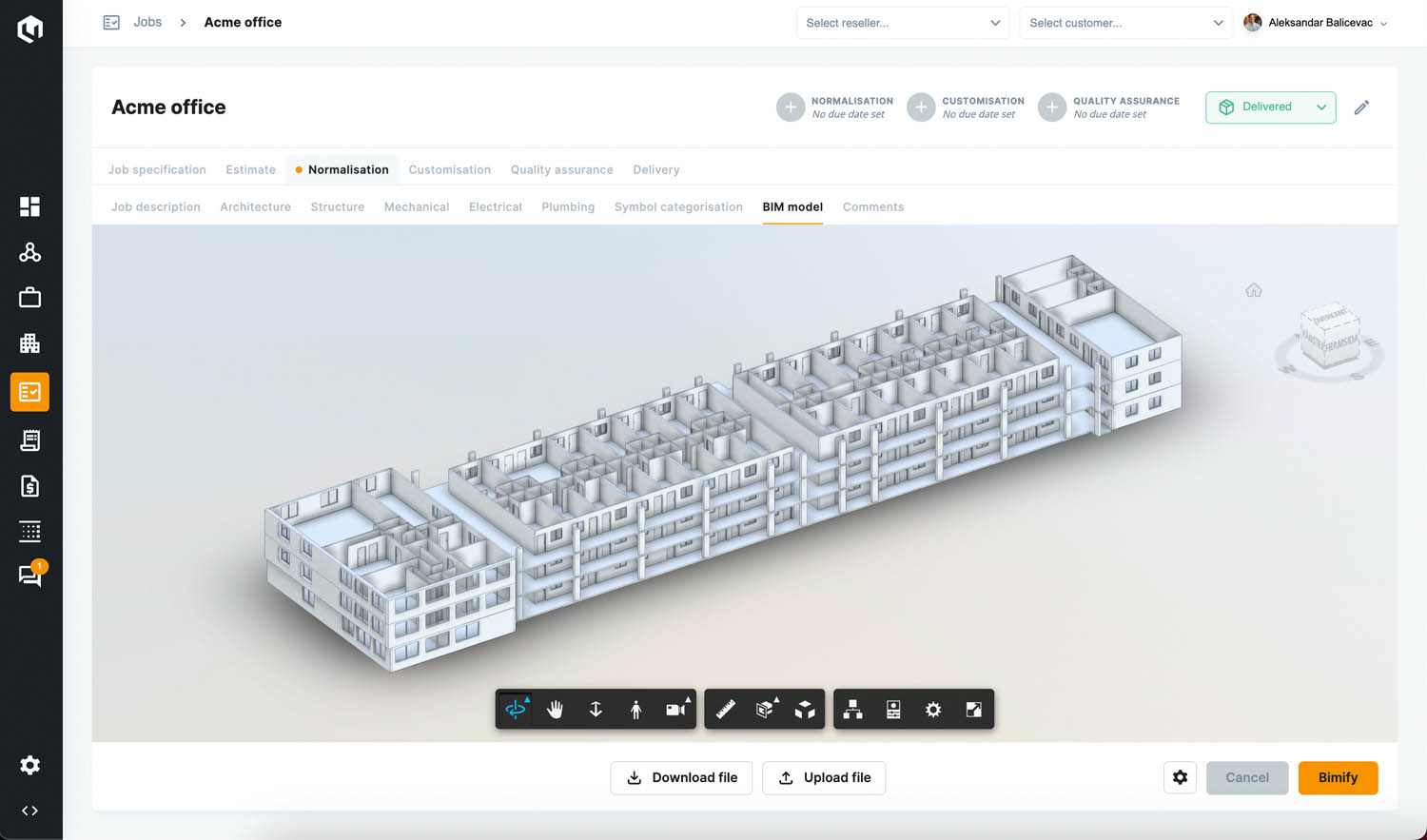Open Chat messages icon in sidebar

tap(29, 576)
